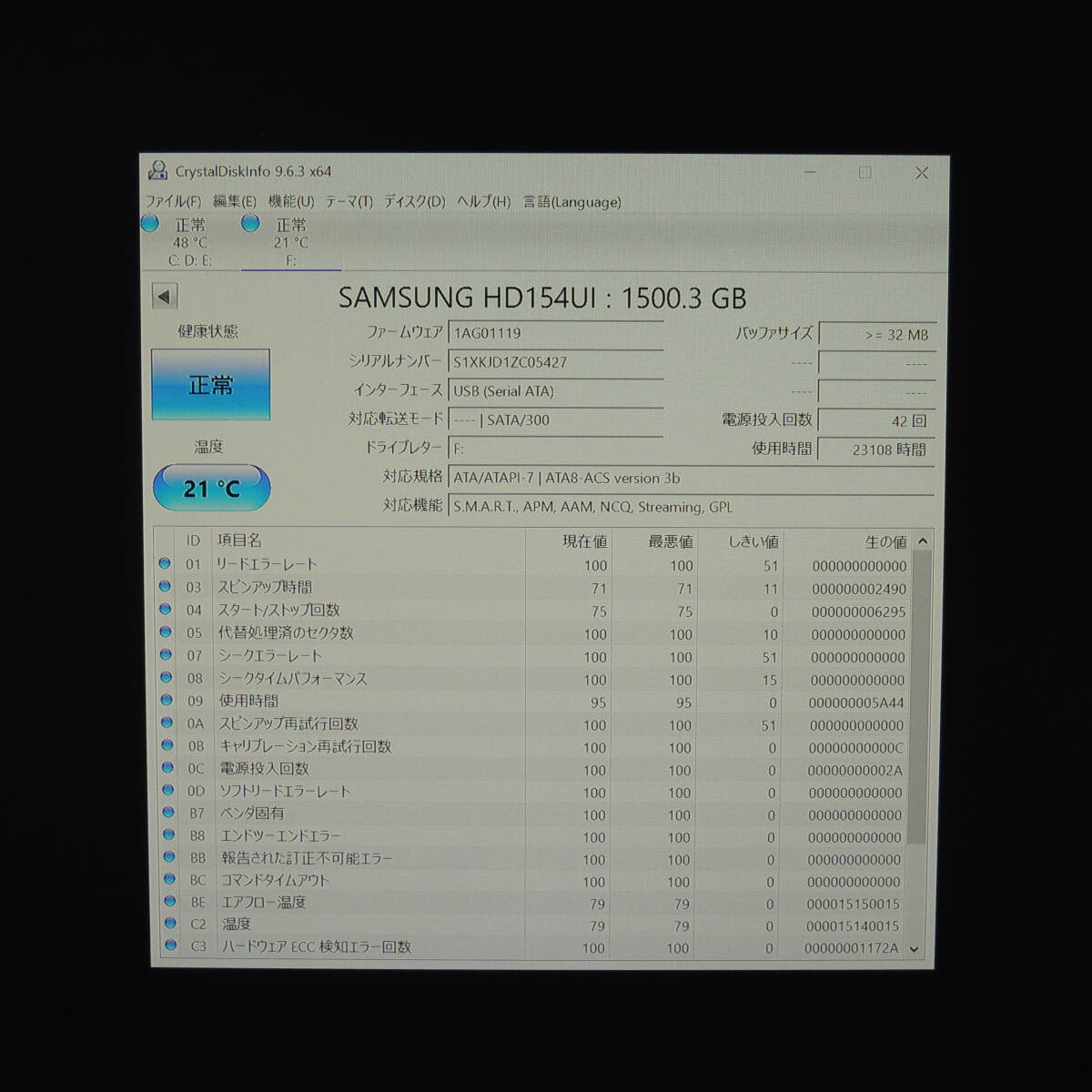Viewport: 1092px width, 1092px height.
Task: Click the buffer size value >= 32 MB
Action: click(876, 335)
